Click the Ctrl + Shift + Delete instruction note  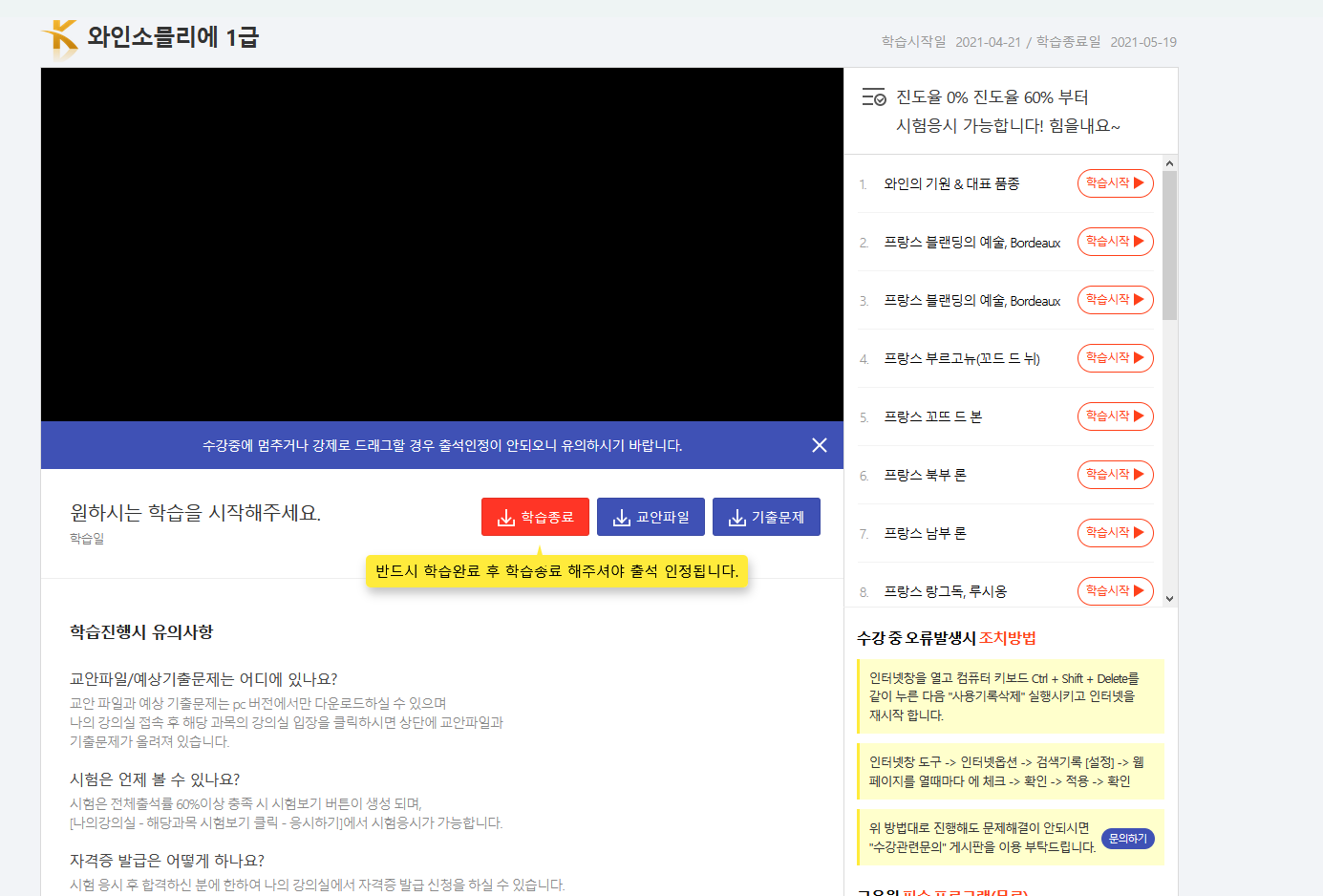click(x=1011, y=696)
